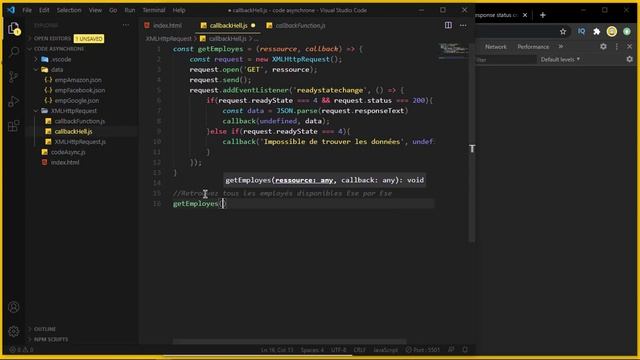Open the Terminal menu
The image size is (640, 360).
(154, 10)
